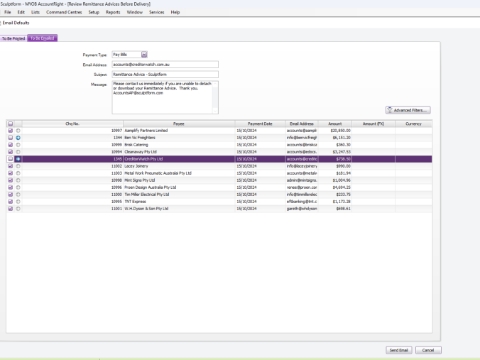Viewport: 480px width, 360px height.
Task: Click the Message box scroll-down arrow
Action: tap(215, 111)
